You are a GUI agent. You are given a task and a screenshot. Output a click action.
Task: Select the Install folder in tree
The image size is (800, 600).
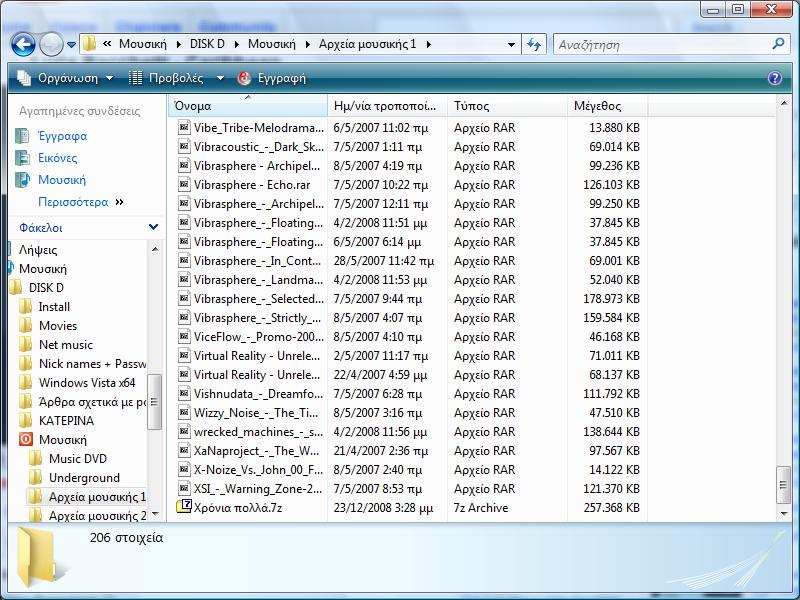[x=54, y=307]
